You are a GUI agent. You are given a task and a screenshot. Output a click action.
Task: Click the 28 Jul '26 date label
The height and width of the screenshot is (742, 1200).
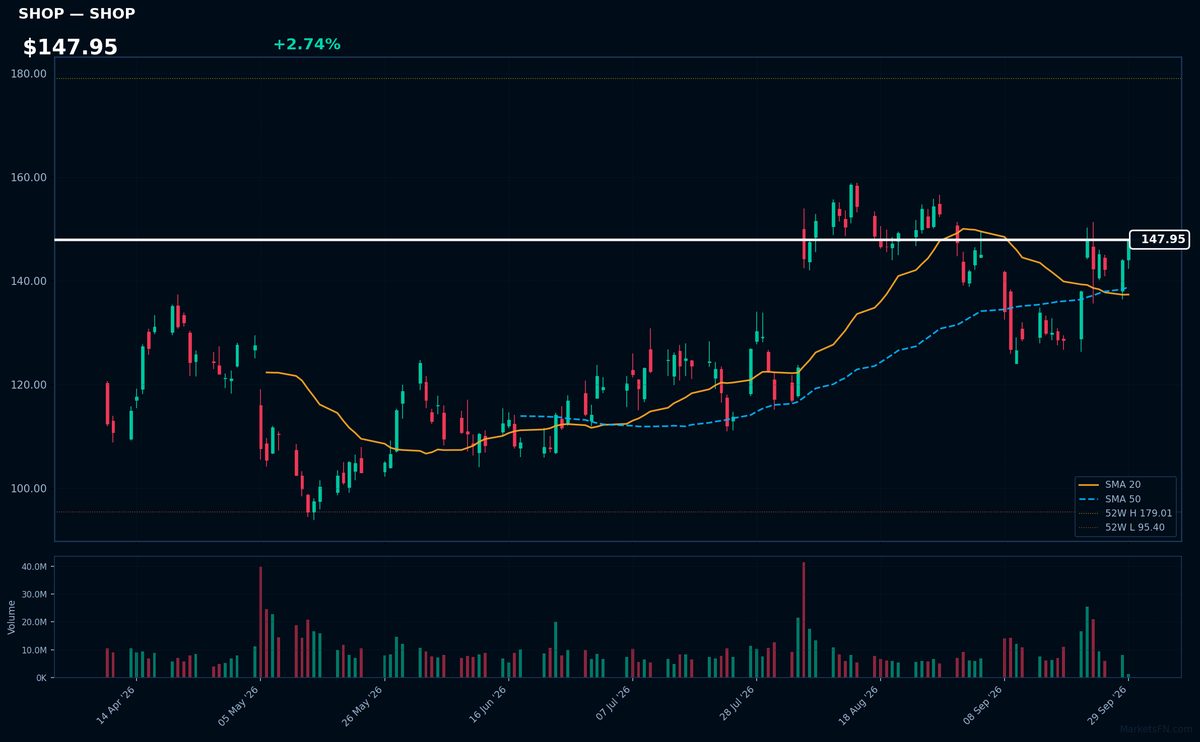[x=737, y=707]
